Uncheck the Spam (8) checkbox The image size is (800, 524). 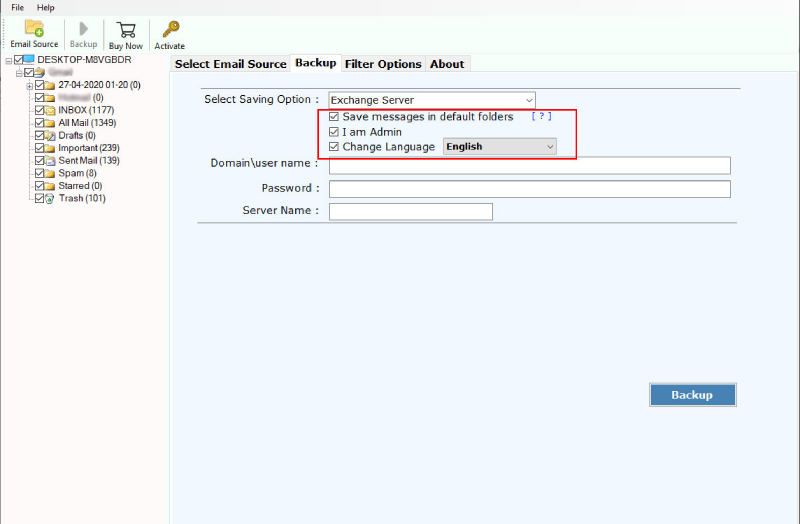coord(39,173)
